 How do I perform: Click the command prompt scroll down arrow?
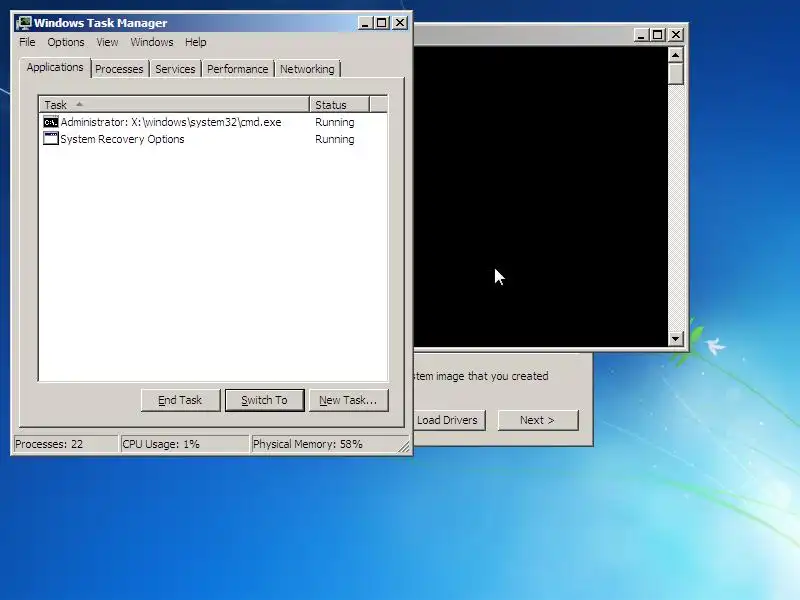click(676, 338)
